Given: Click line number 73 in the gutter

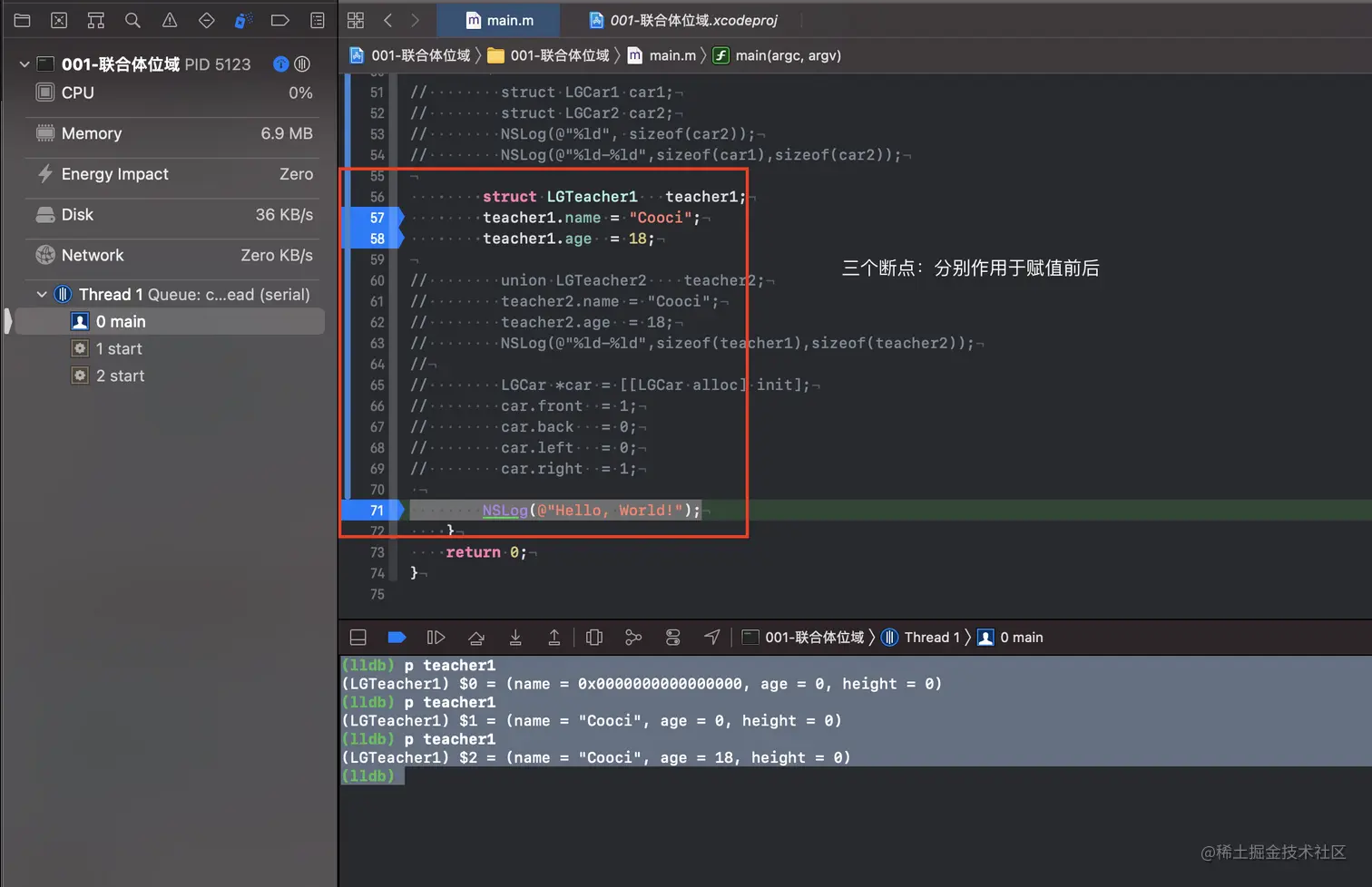Looking at the screenshot, I should [x=377, y=552].
